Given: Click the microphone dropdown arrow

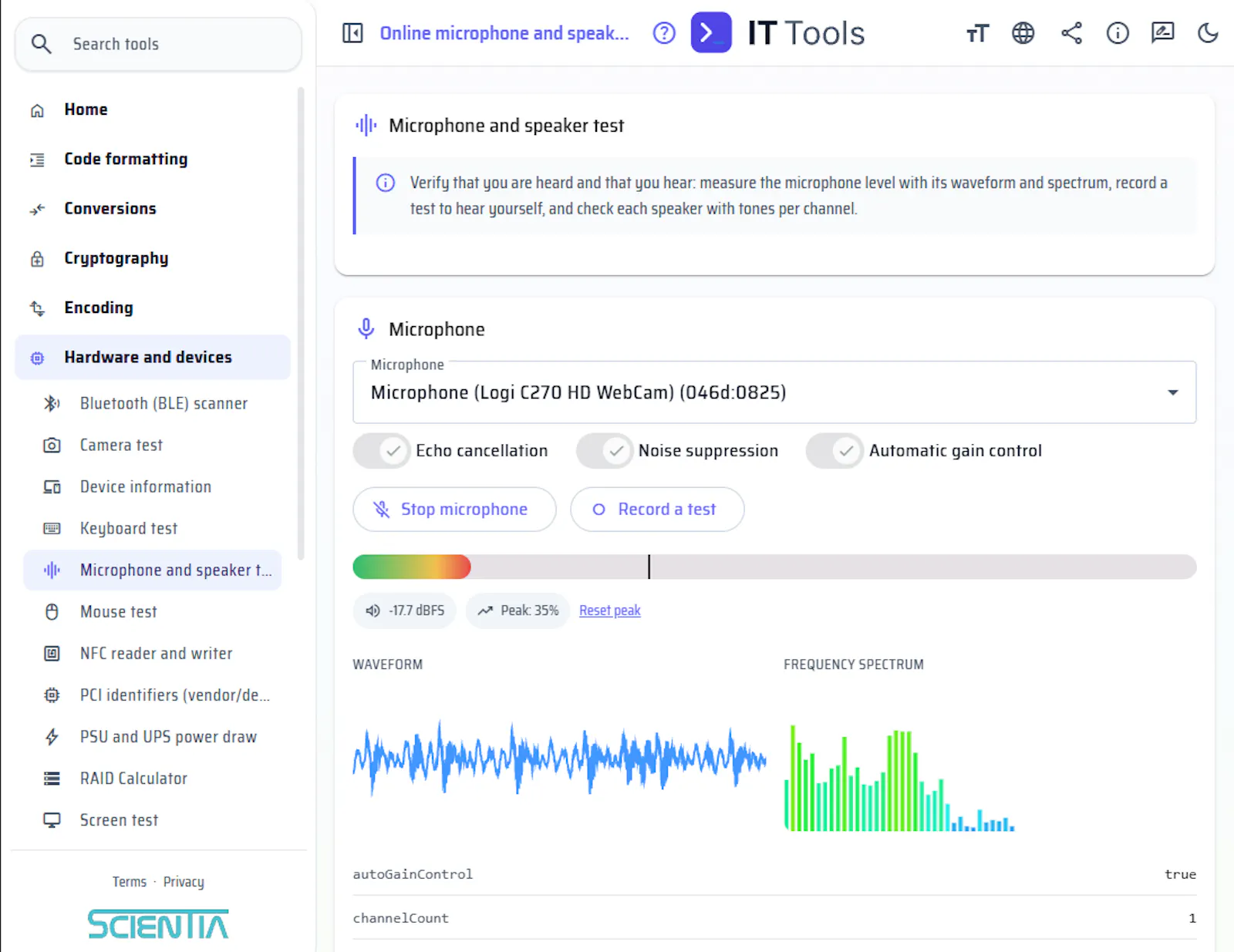Looking at the screenshot, I should point(1172,392).
